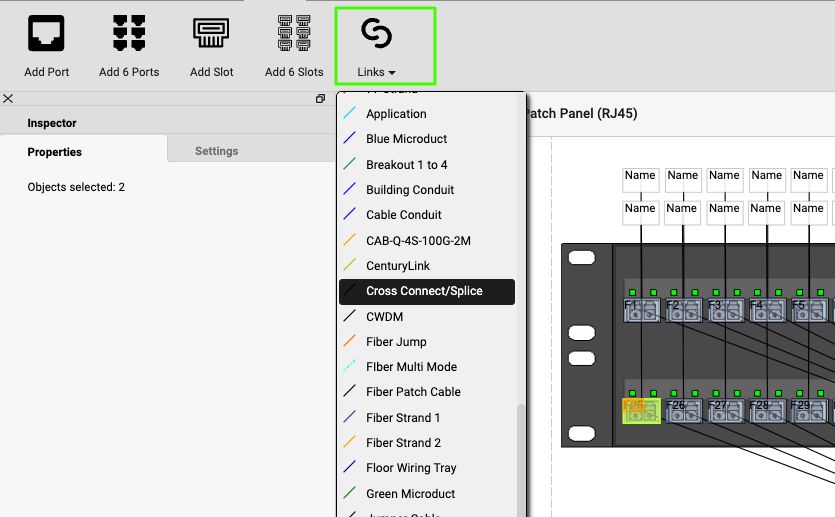Pick the Blue Microduct link option
Screen dimensions: 835x517
point(406,139)
